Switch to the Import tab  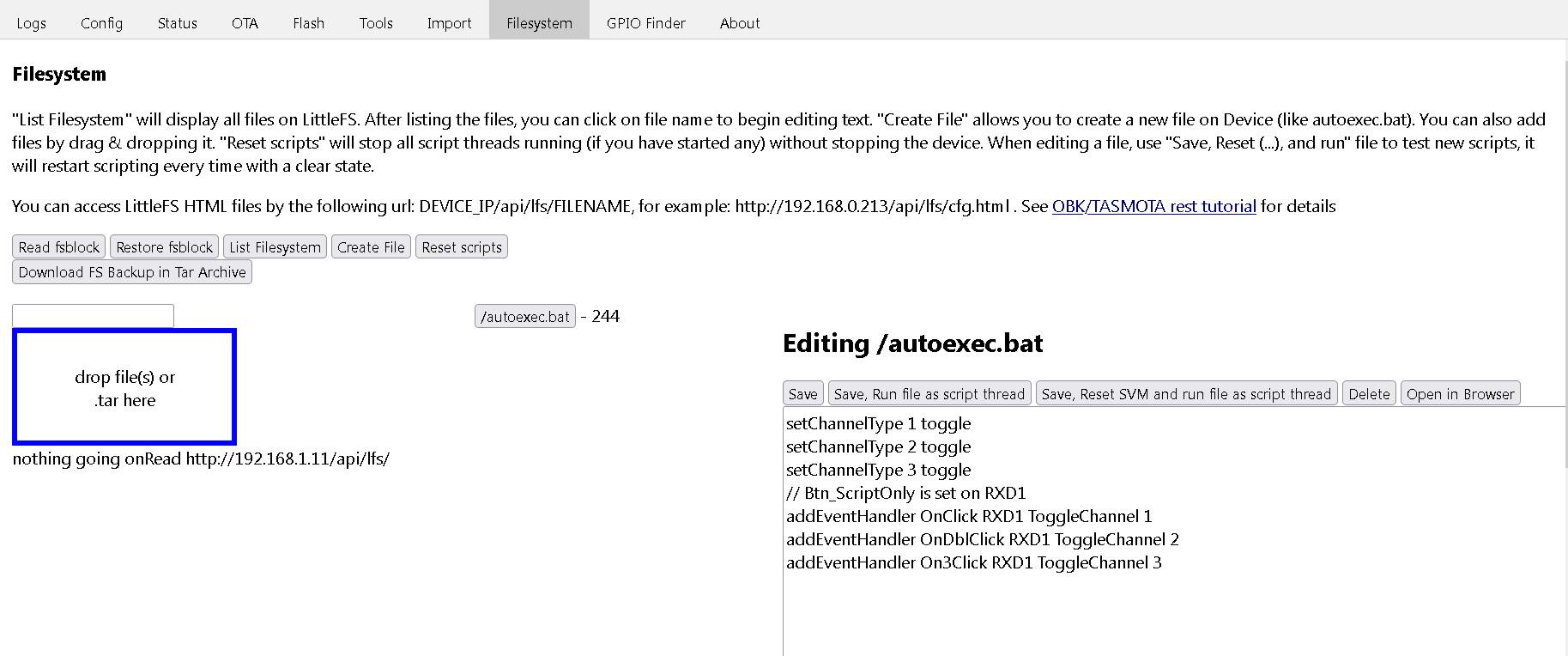[449, 23]
